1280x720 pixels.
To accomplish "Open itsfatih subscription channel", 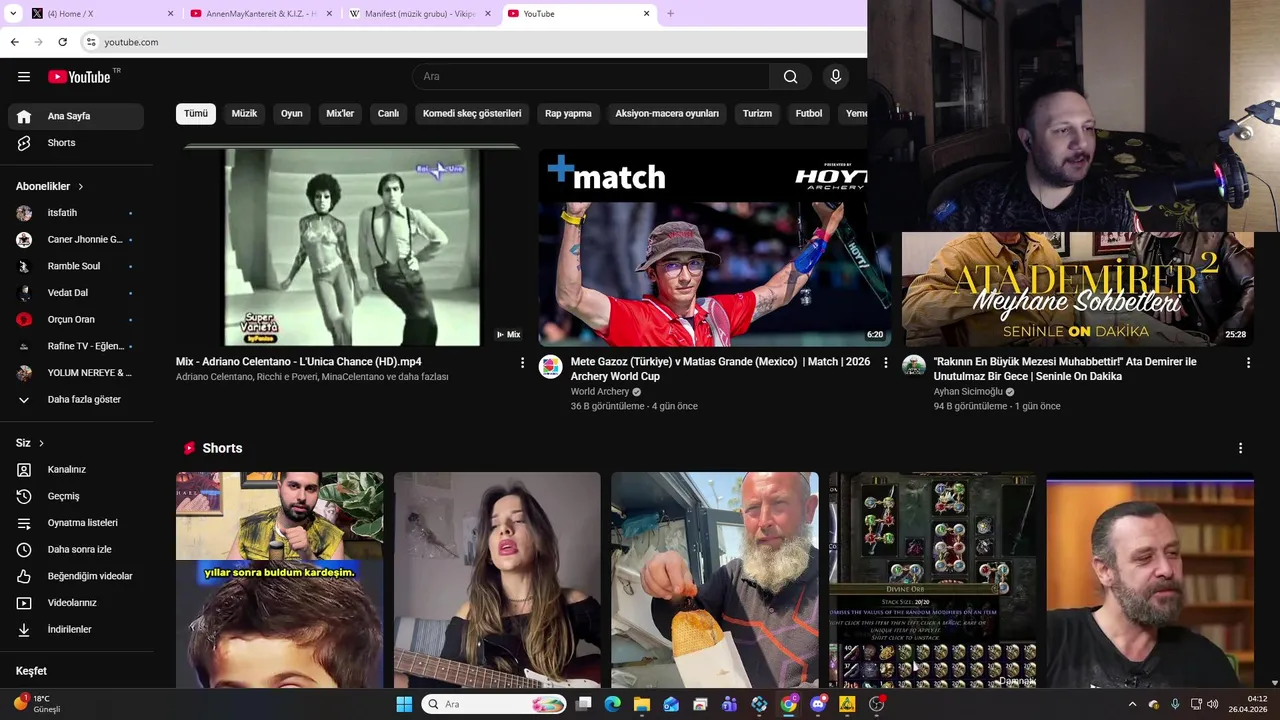I will [76, 213].
